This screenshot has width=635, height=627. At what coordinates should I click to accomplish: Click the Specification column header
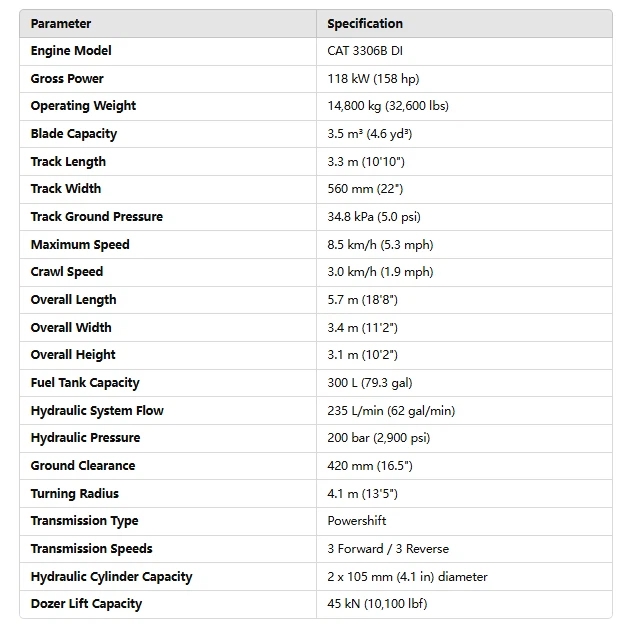[x=365, y=23]
